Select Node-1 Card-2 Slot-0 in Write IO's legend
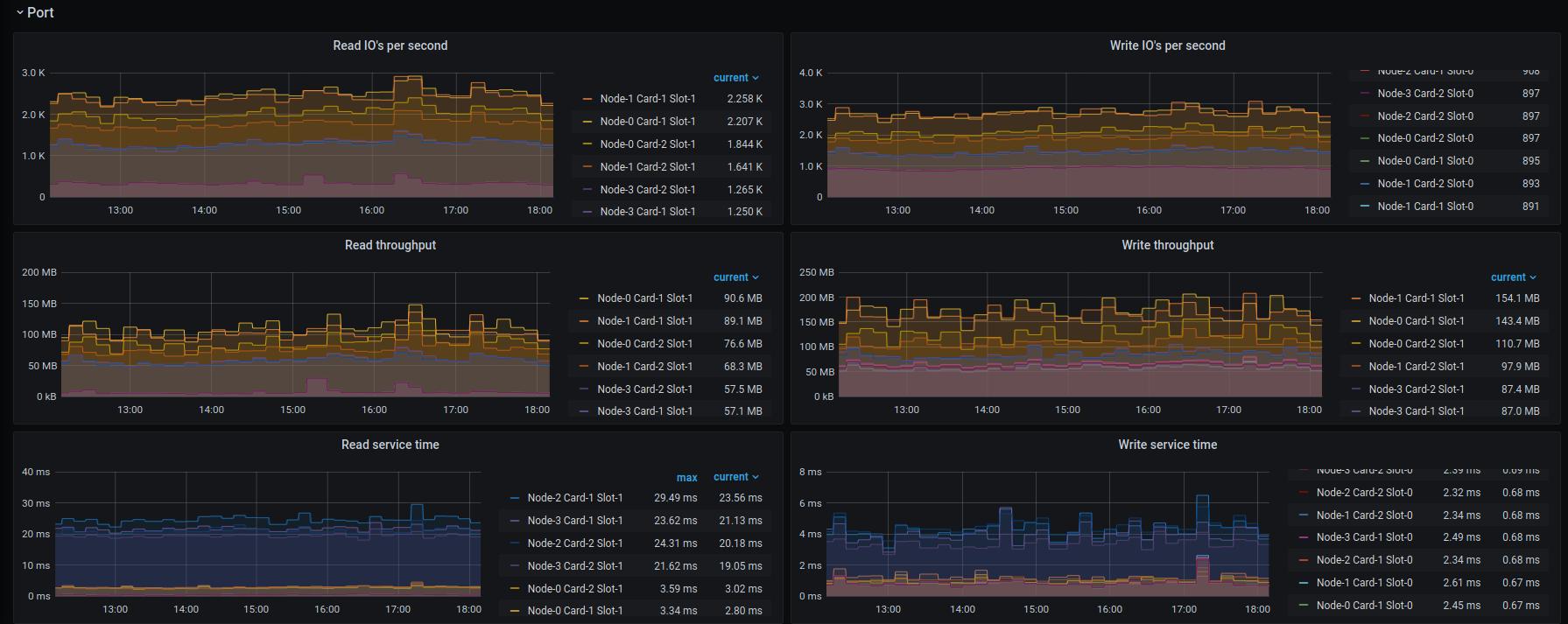This screenshot has width=1568, height=624. (1425, 184)
